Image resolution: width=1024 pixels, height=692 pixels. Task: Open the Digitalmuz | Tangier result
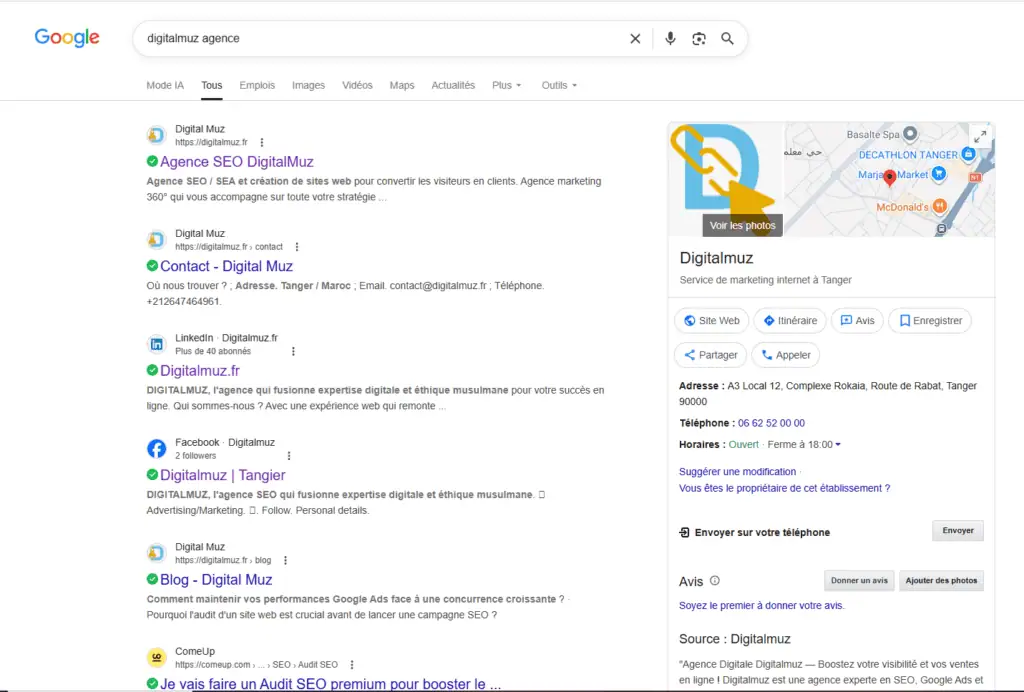click(x=223, y=475)
